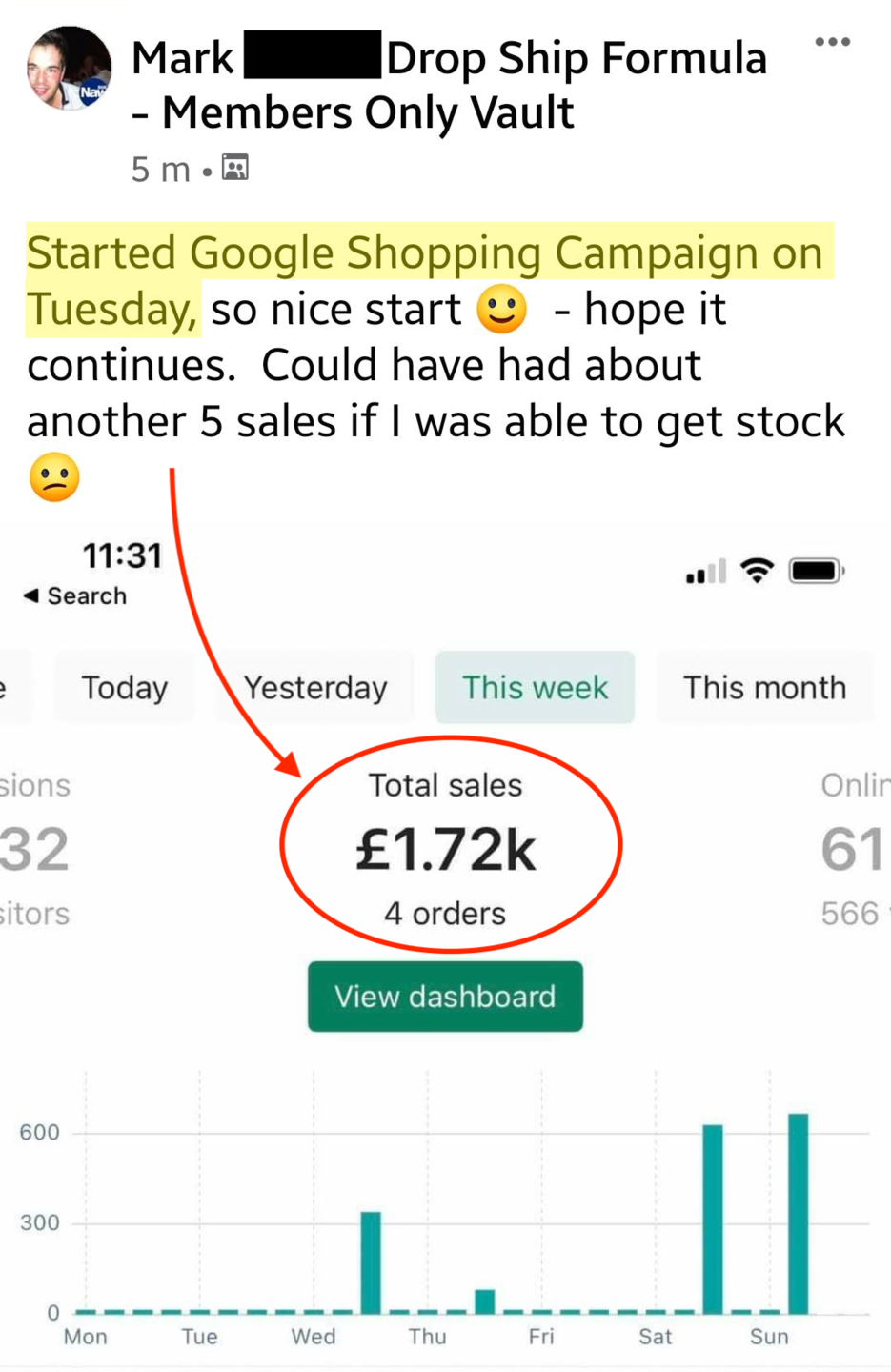Click the 5 m post timestamp
The image size is (891, 1372).
[160, 170]
